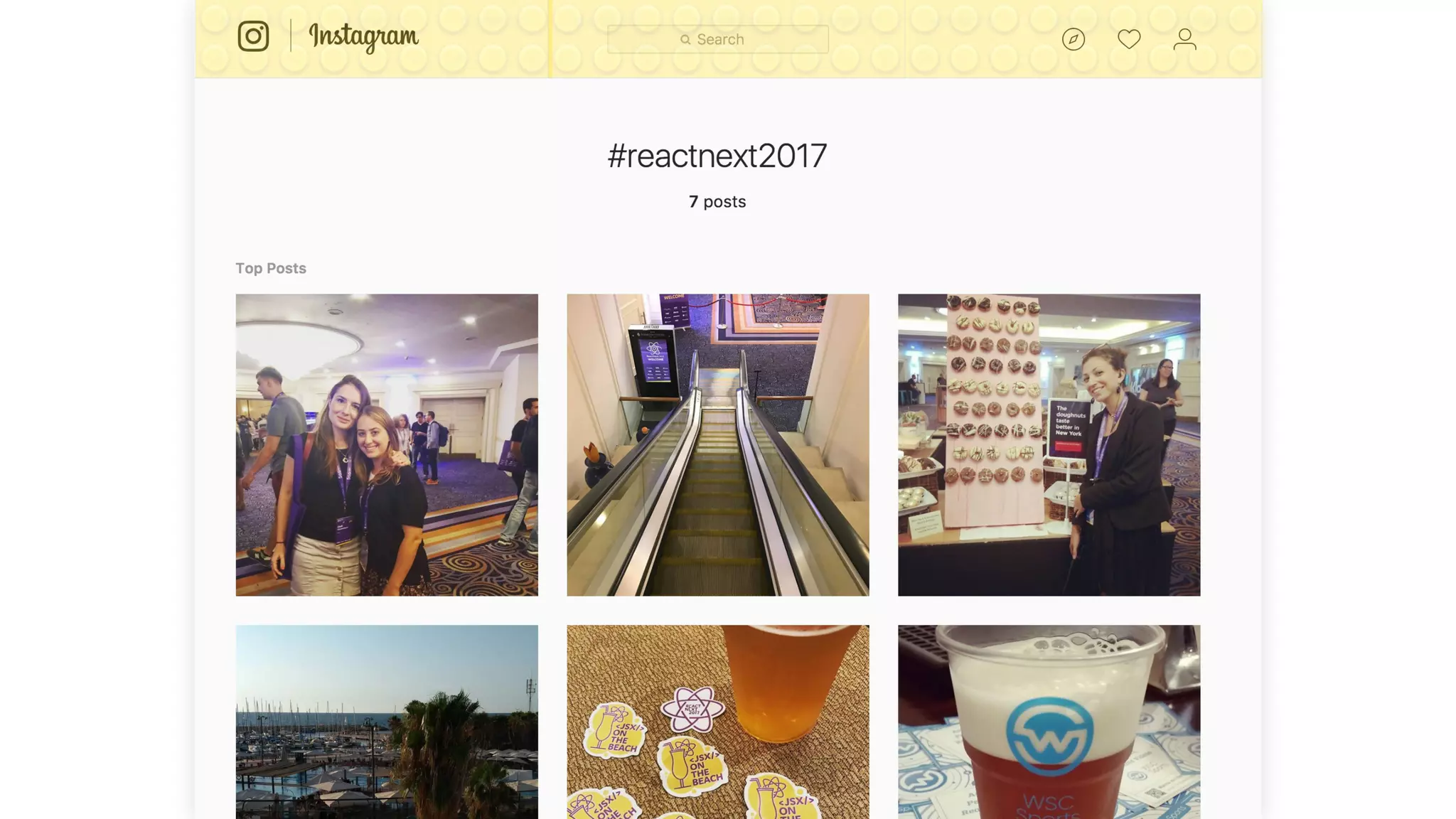Click the React Next 2017 atom sticker
Screen dimensions: 1456x819
pos(692,709)
